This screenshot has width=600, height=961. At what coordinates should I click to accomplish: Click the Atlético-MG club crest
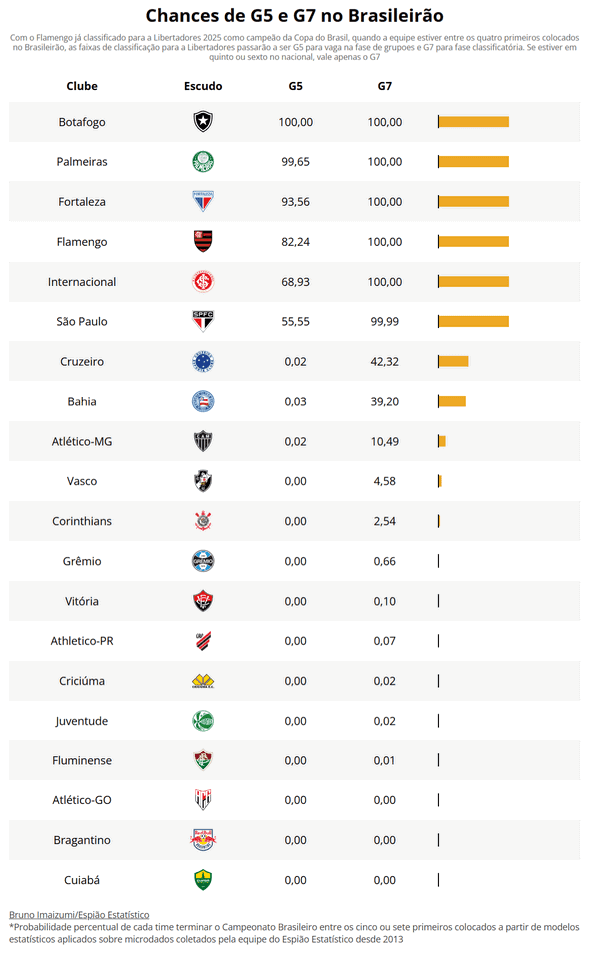tap(203, 441)
